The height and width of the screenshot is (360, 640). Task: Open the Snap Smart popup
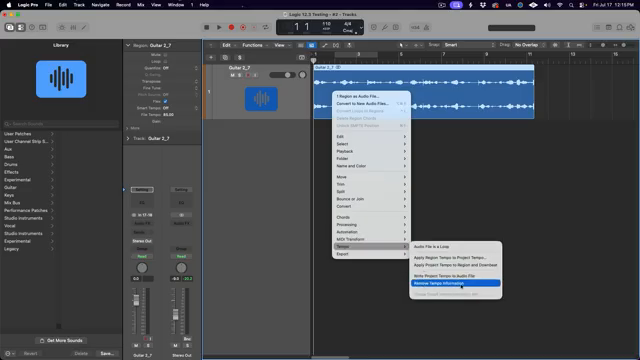(469, 45)
